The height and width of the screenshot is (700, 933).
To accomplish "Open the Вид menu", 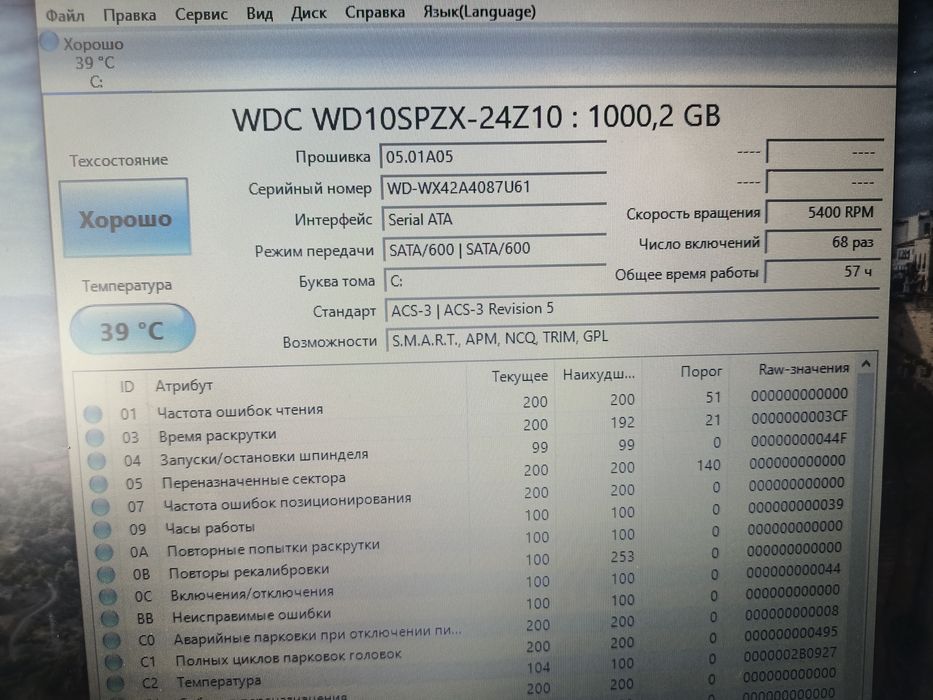I will click(259, 13).
